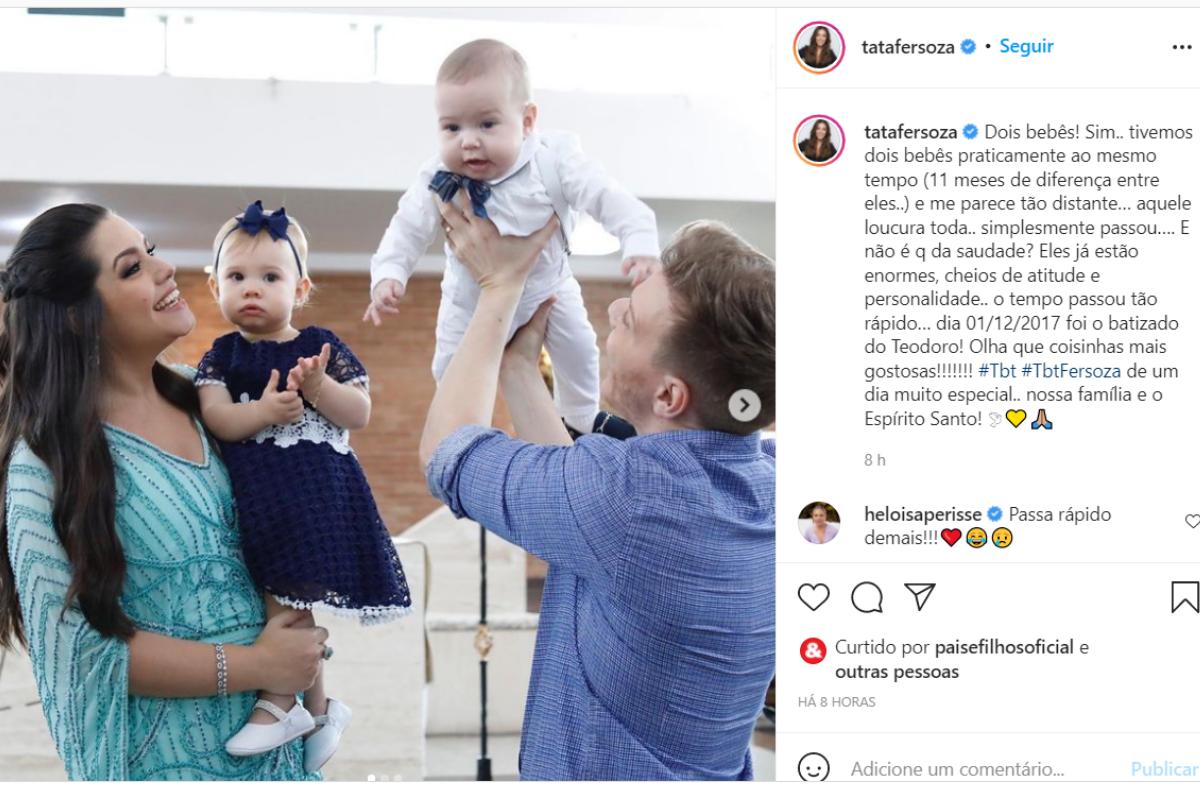Open the comment bubble icon
This screenshot has height=800, width=1200.
[x=867, y=597]
